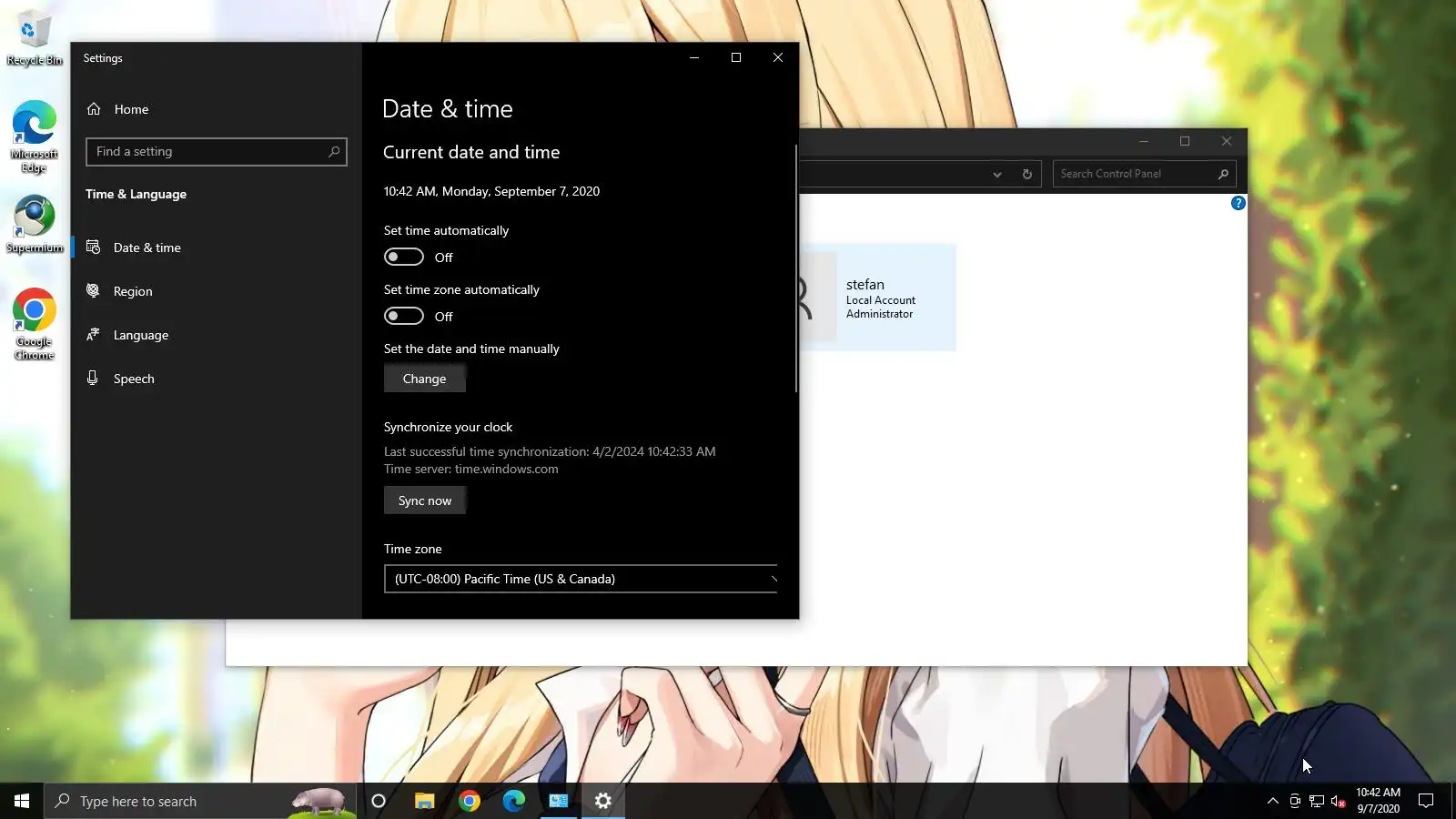Go to Settings Home
1456x819 pixels.
[x=217, y=109]
